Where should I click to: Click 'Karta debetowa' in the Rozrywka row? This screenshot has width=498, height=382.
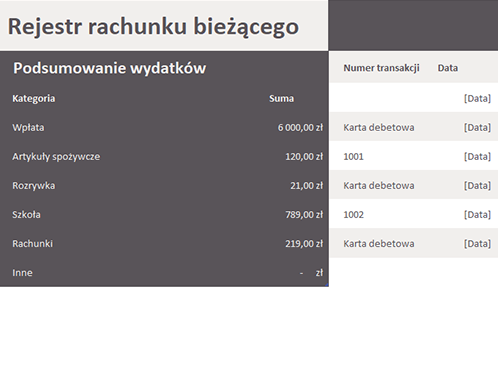[x=379, y=185]
